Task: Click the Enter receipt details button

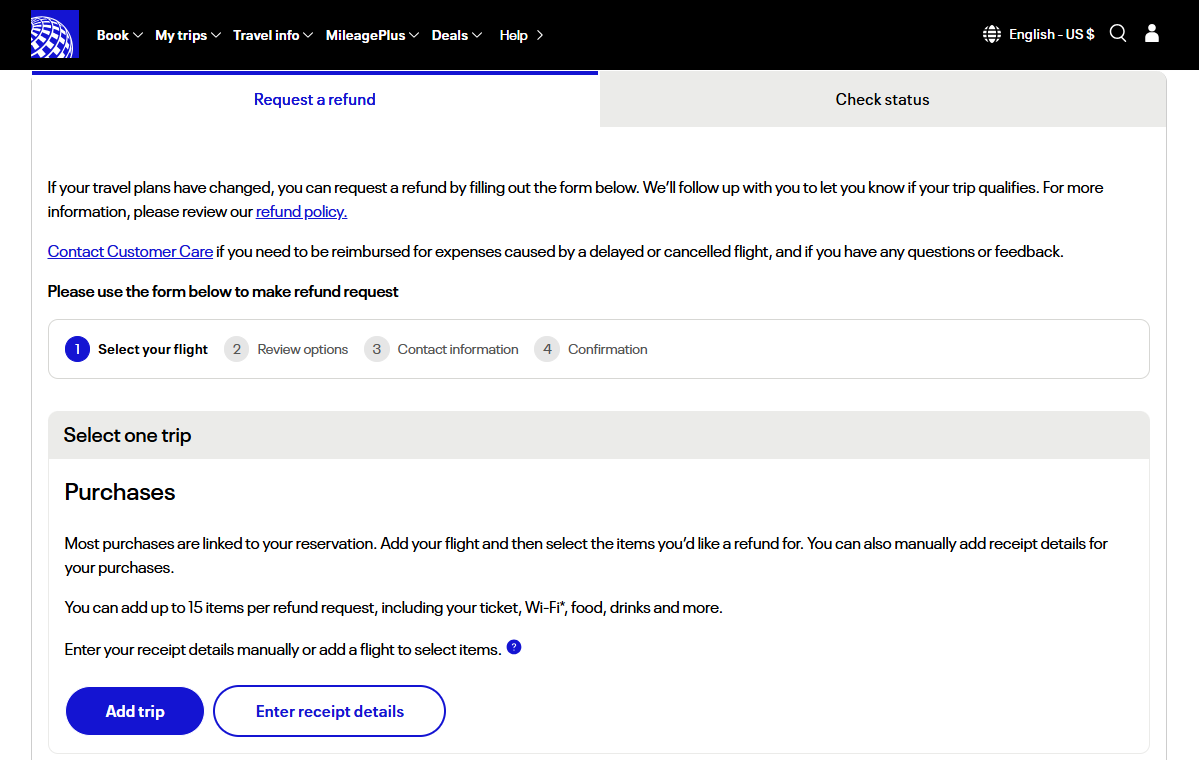Action: click(x=330, y=711)
